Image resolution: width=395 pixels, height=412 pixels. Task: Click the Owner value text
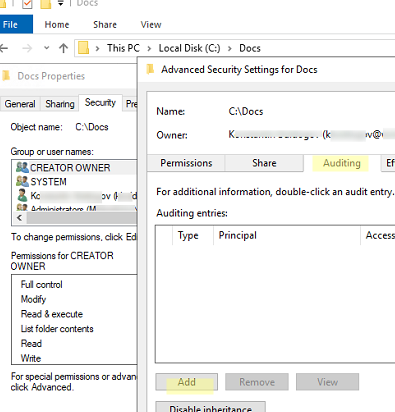coord(311,134)
